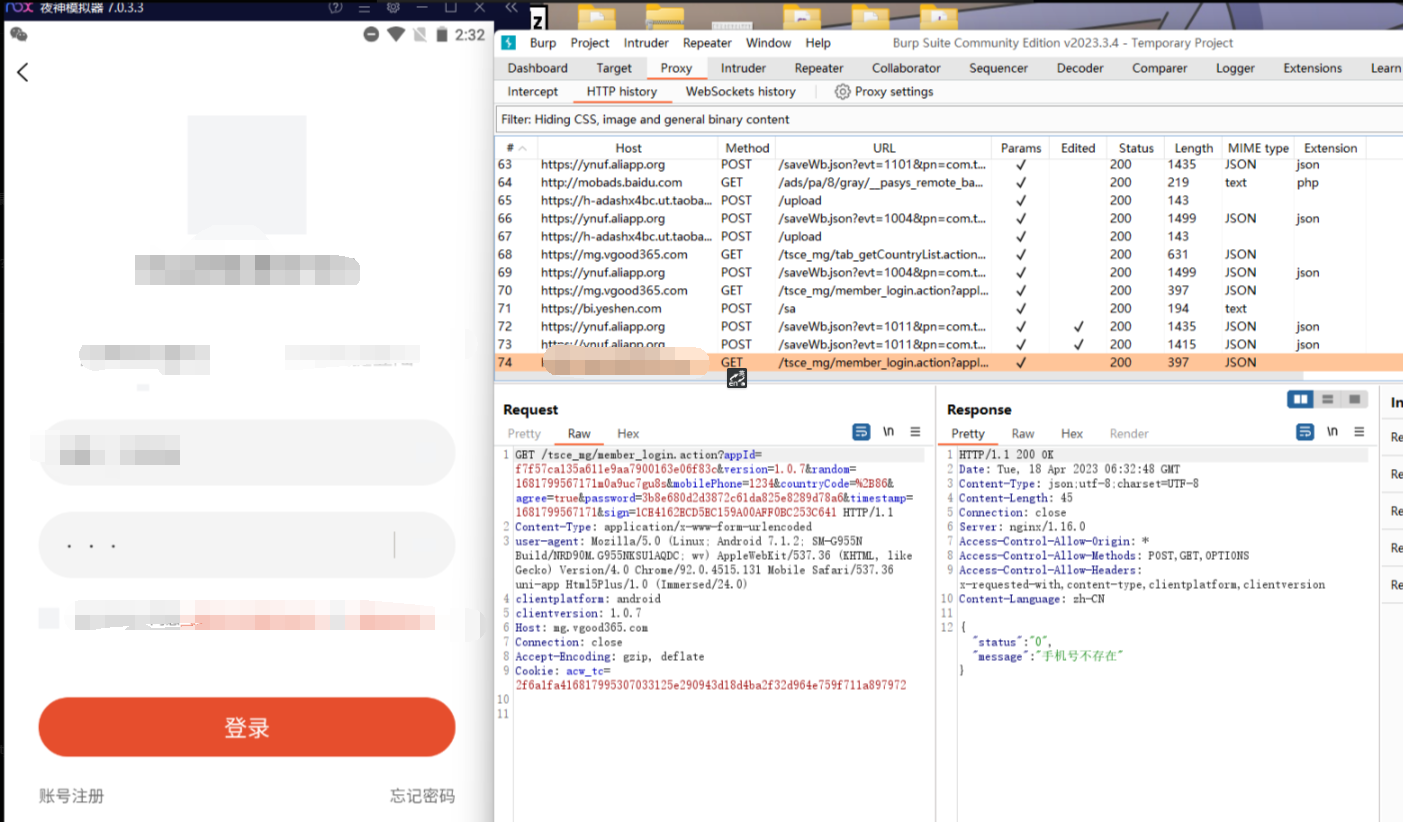Image resolution: width=1403 pixels, height=822 pixels.
Task: Open the Logger tab
Action: pos(1235,68)
